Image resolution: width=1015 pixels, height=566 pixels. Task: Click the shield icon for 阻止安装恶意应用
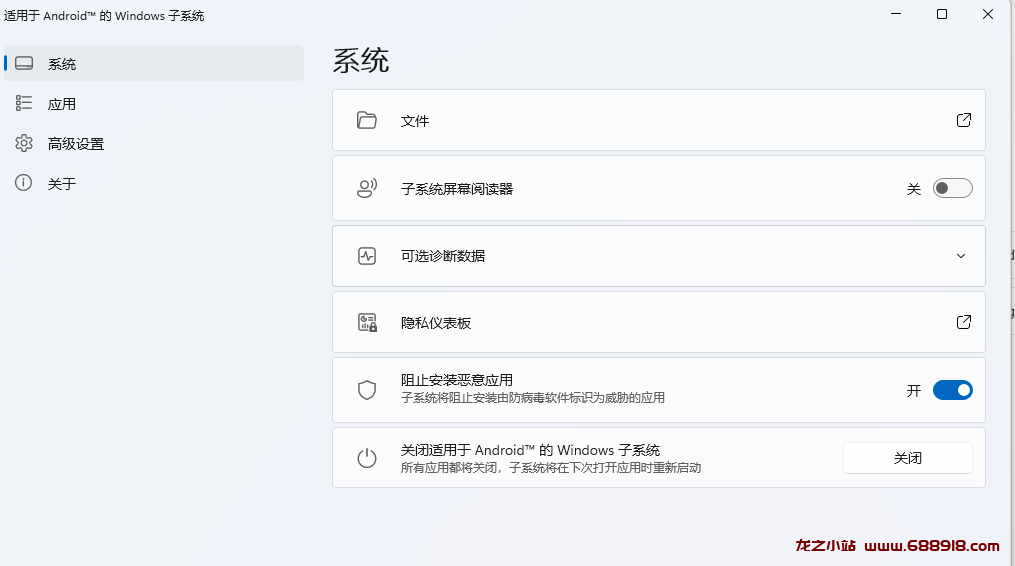pos(367,390)
